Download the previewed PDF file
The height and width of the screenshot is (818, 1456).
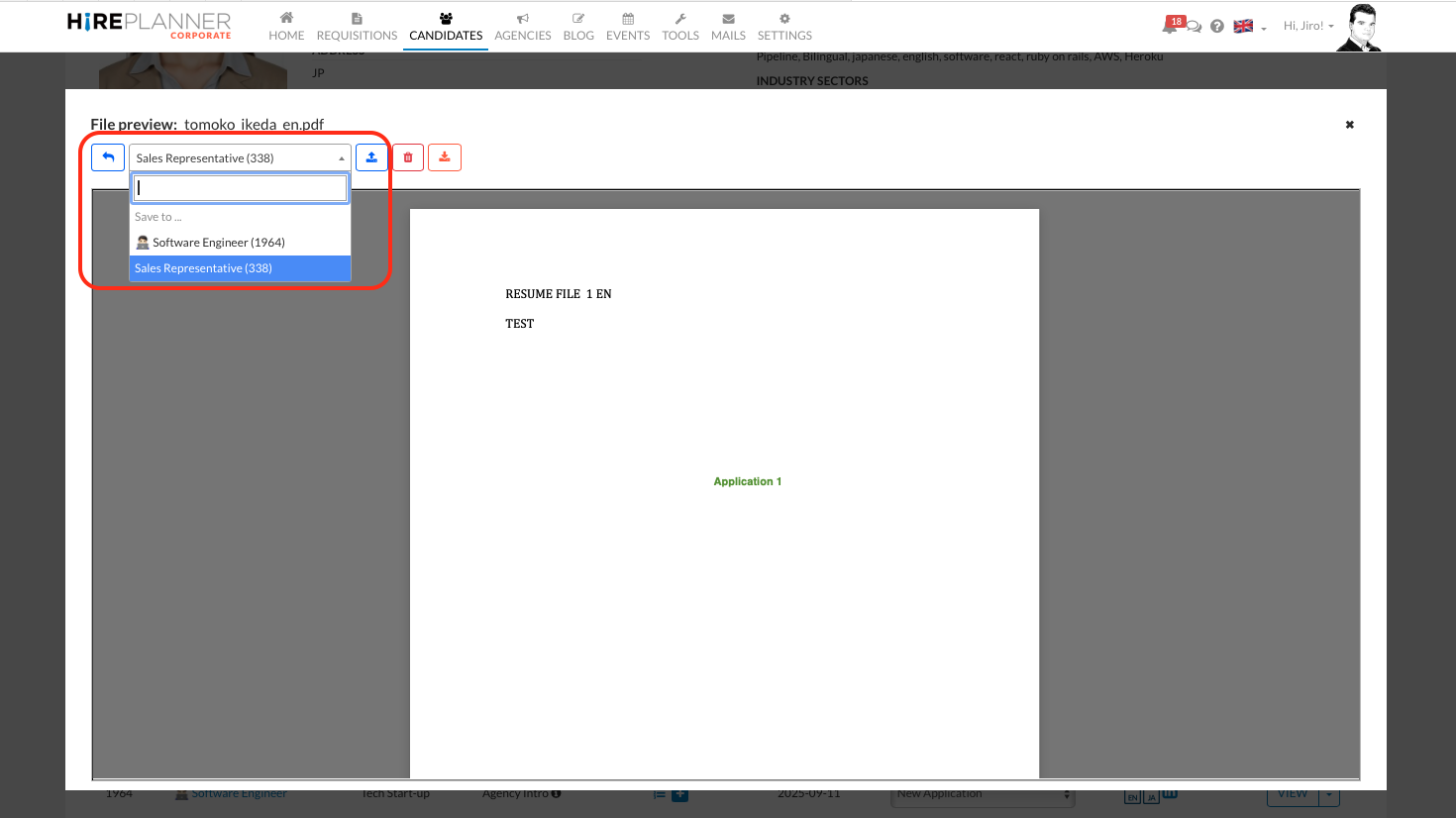pyautogui.click(x=445, y=157)
